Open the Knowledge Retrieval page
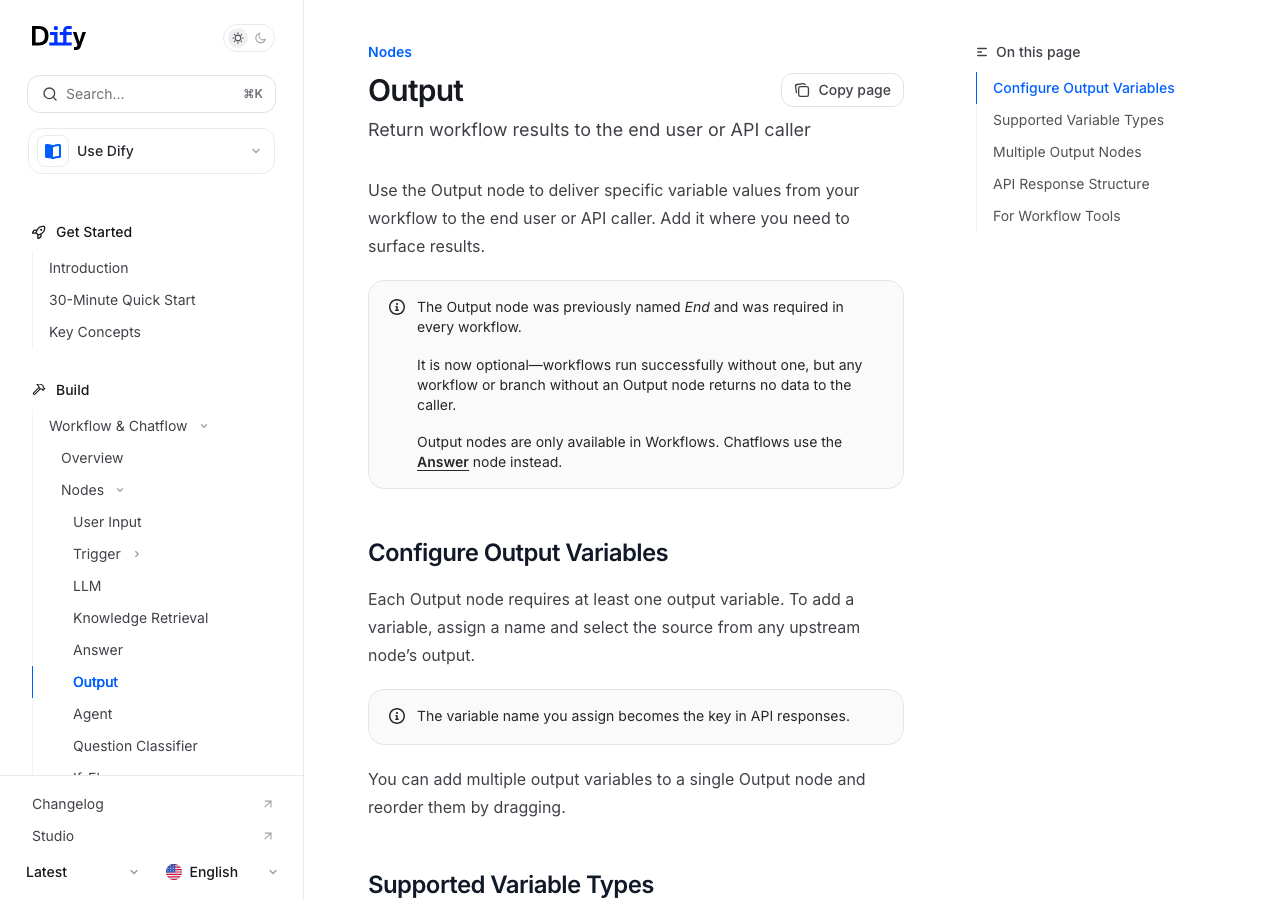This screenshot has width=1280, height=900. [x=140, y=618]
